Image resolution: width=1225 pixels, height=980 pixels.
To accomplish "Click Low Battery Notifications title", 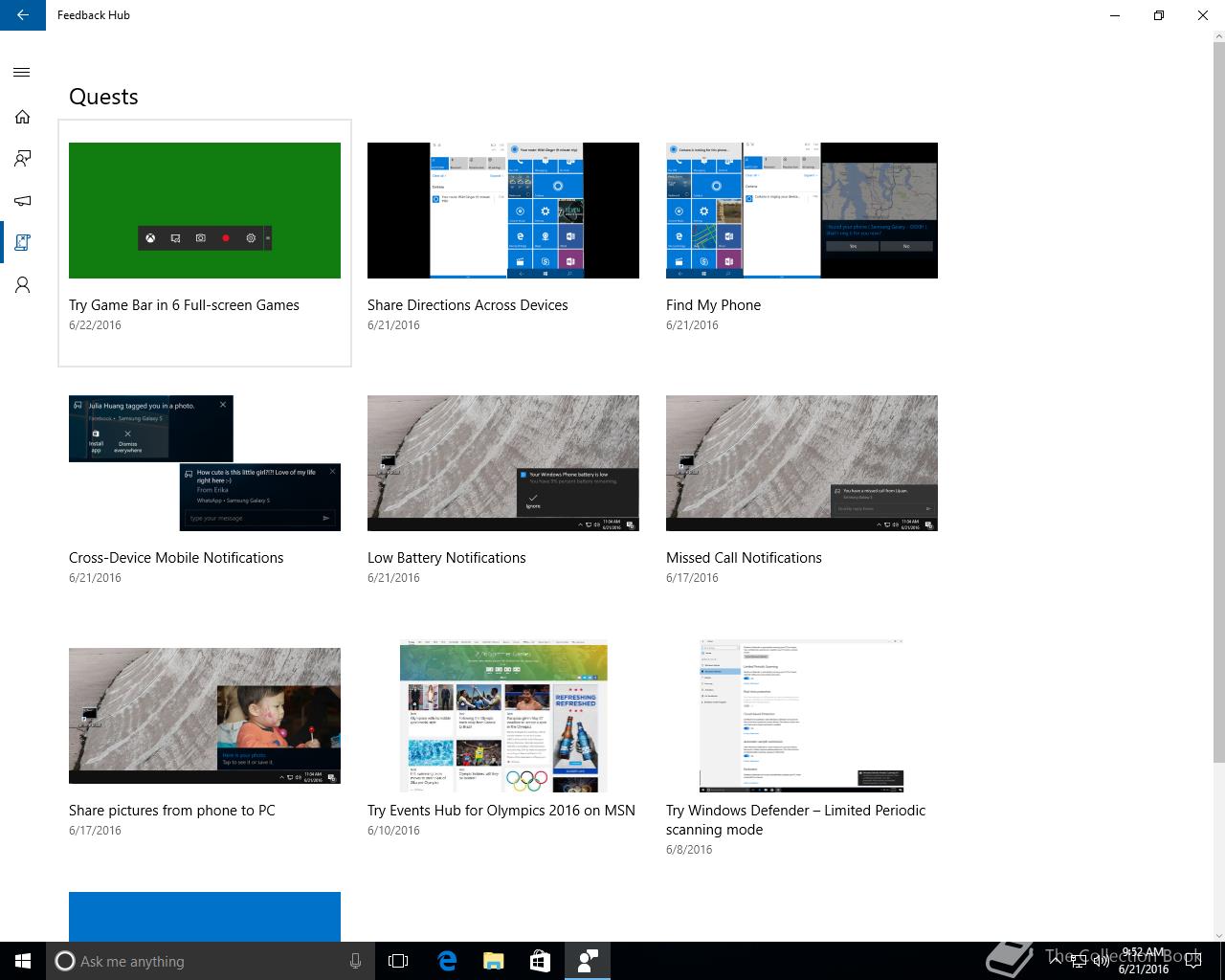I will pyautogui.click(x=446, y=558).
